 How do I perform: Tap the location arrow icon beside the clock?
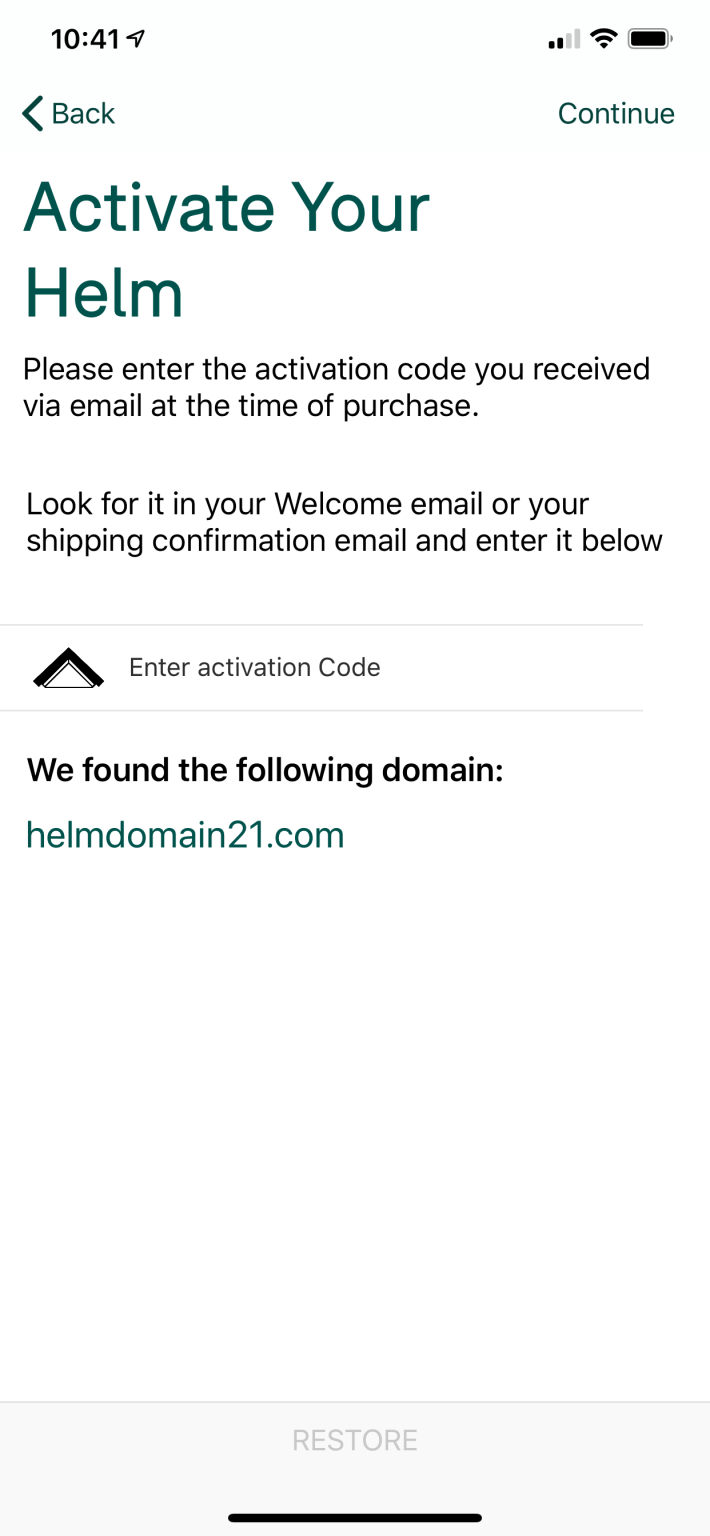coord(133,38)
